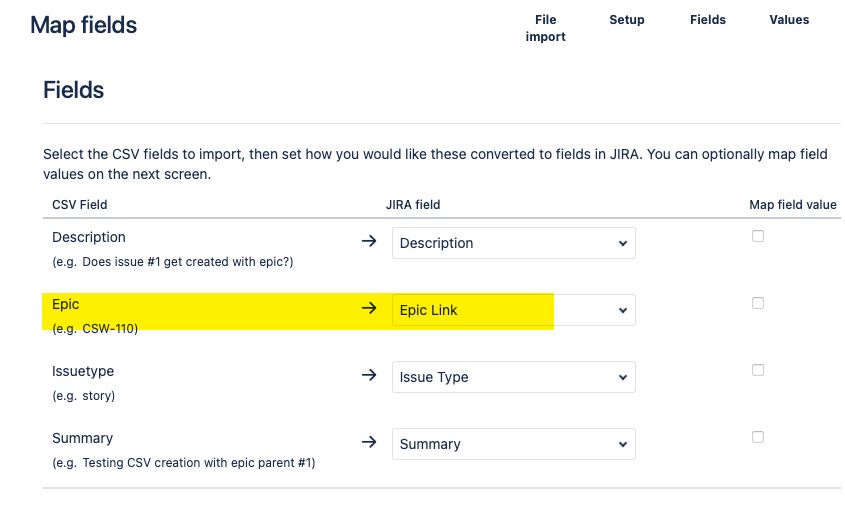
Task: Click the chevron on the Summary dropdown
Action: pos(623,444)
